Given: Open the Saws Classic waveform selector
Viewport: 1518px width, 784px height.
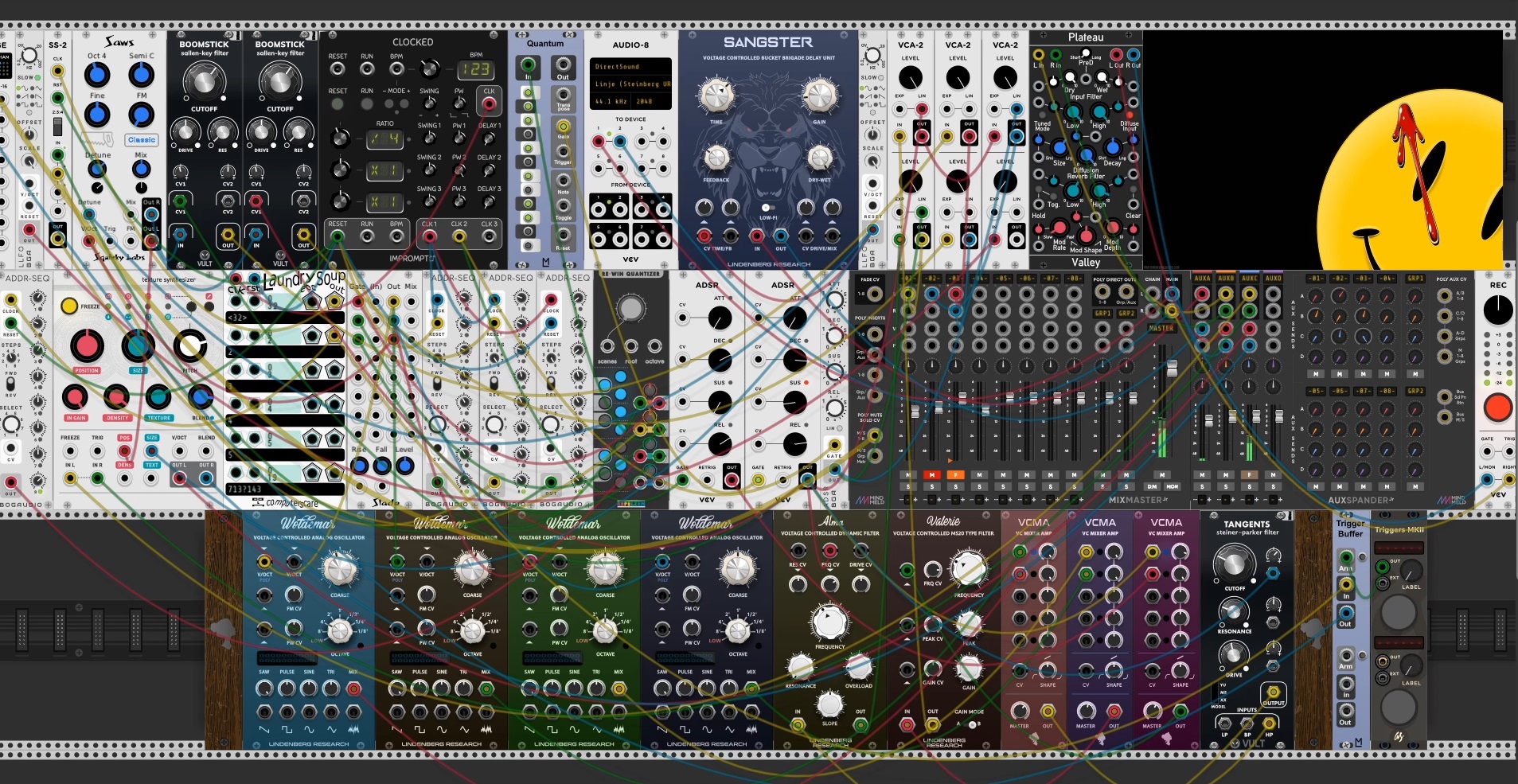Looking at the screenshot, I should (x=142, y=139).
